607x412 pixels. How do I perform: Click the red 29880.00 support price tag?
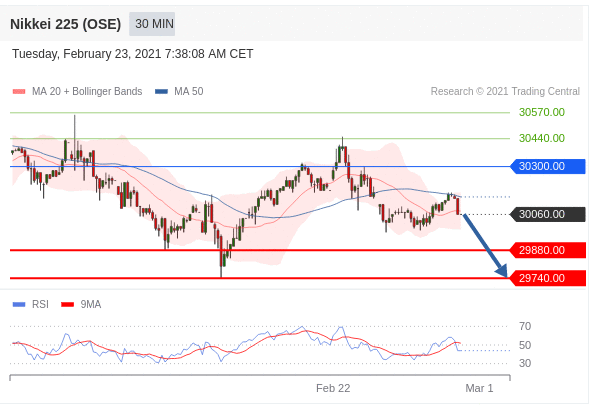click(548, 250)
